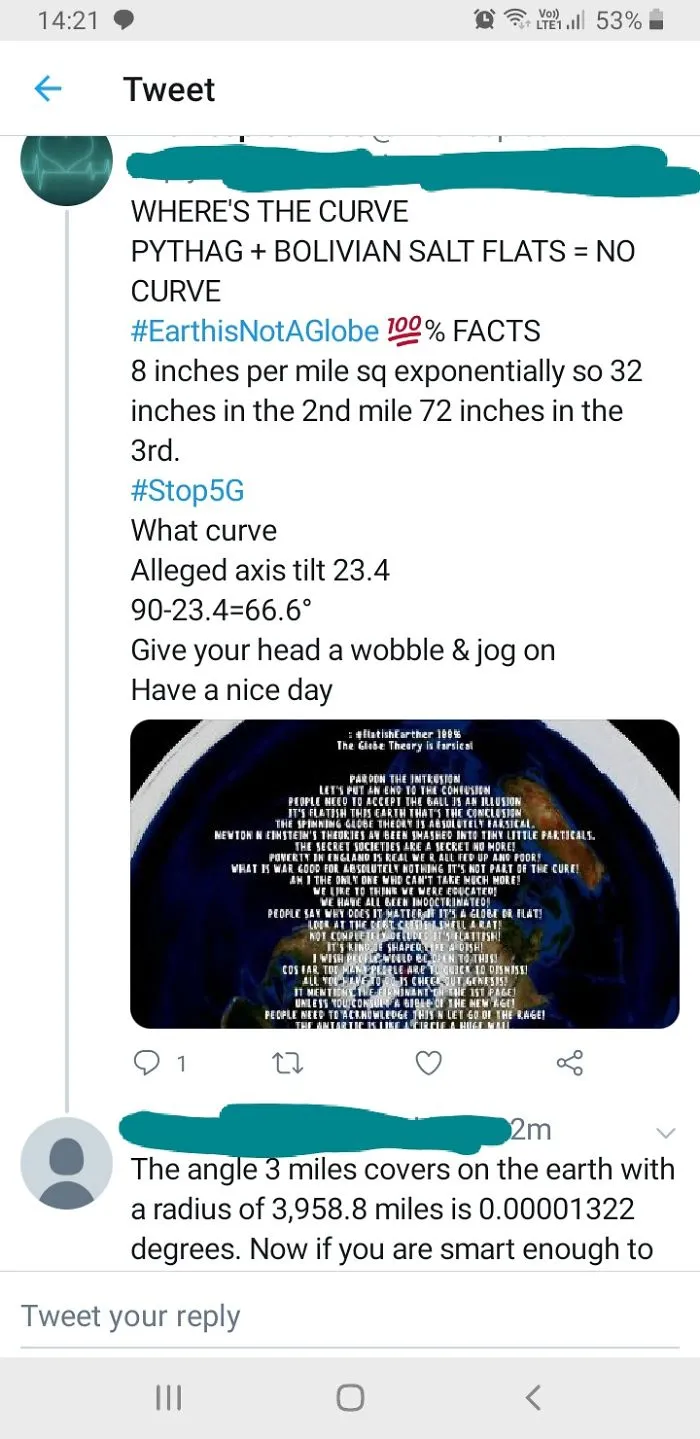This screenshot has width=700, height=1439.
Task: Tap the Android home button
Action: [x=350, y=1397]
